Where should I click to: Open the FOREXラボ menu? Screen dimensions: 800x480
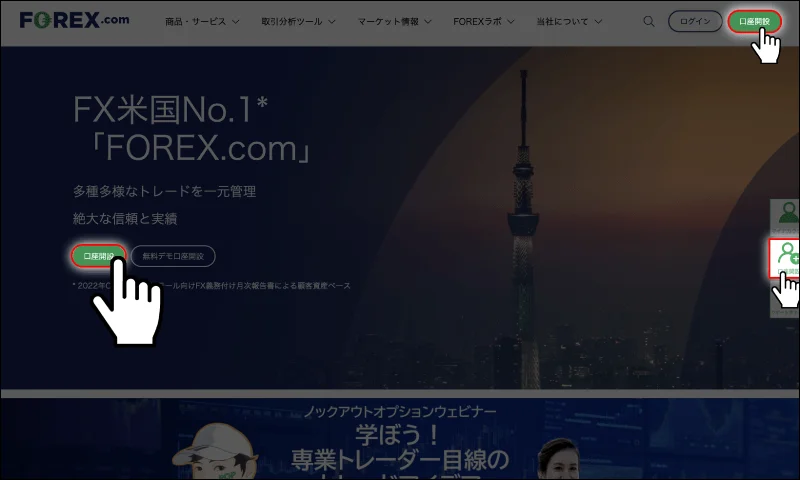point(484,21)
